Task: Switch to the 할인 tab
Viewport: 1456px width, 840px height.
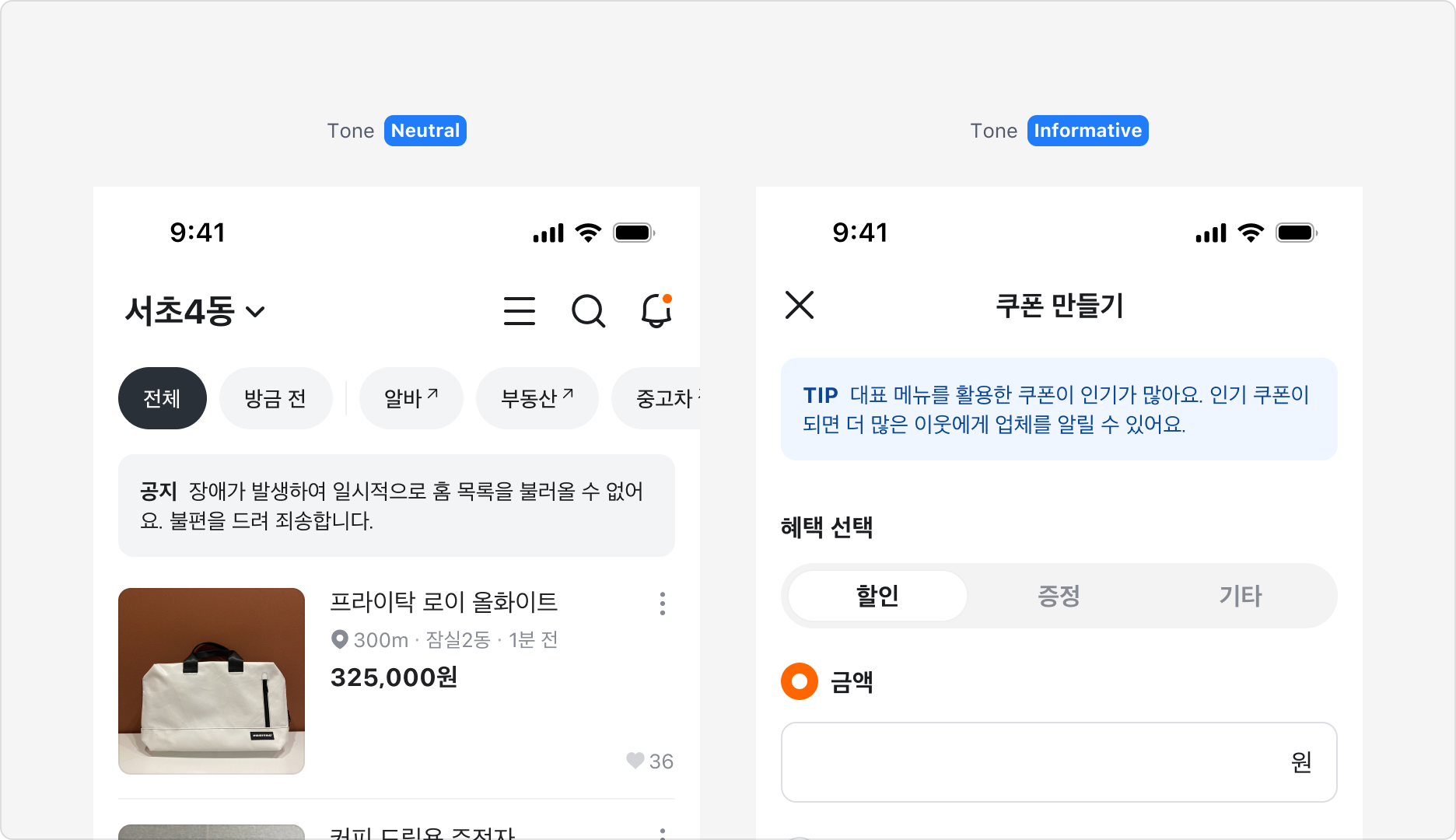Action: pos(876,595)
